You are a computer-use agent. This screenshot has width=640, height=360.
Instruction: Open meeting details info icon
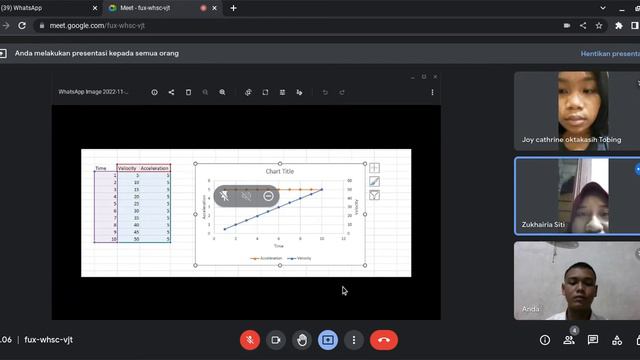pyautogui.click(x=544, y=340)
